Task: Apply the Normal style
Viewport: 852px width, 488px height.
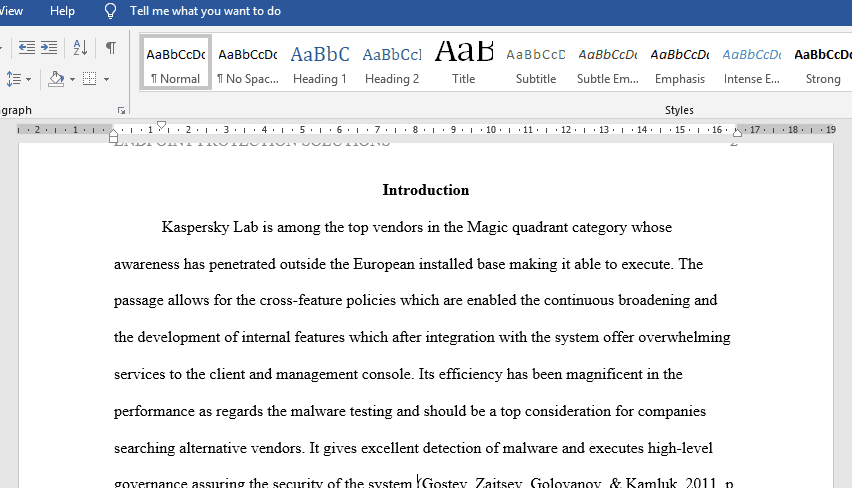Action: tap(176, 62)
